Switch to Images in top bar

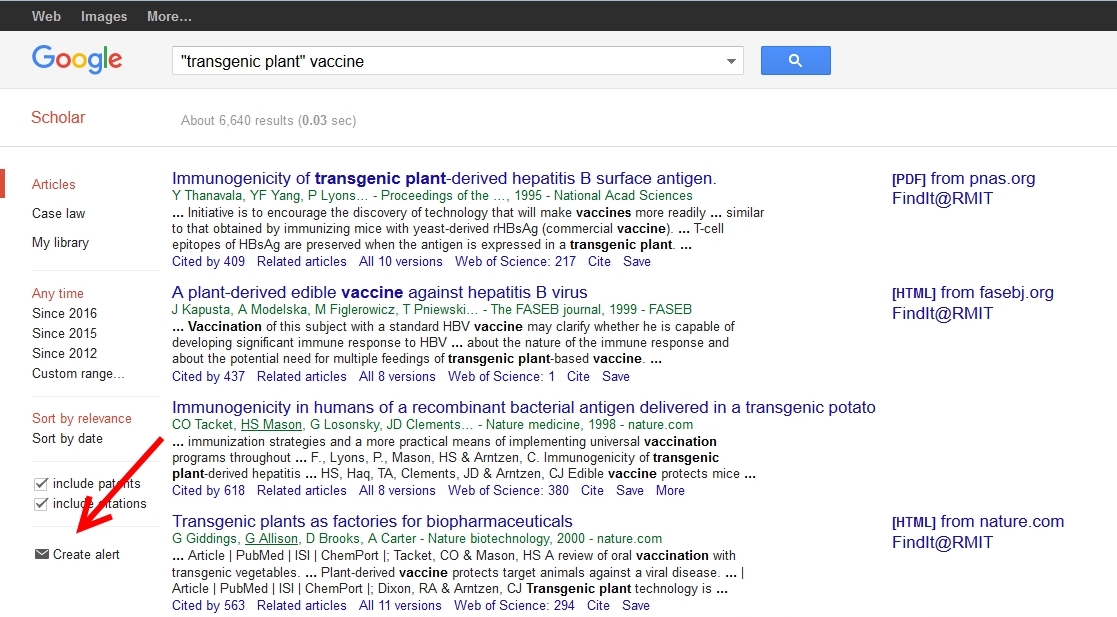pyautogui.click(x=104, y=16)
